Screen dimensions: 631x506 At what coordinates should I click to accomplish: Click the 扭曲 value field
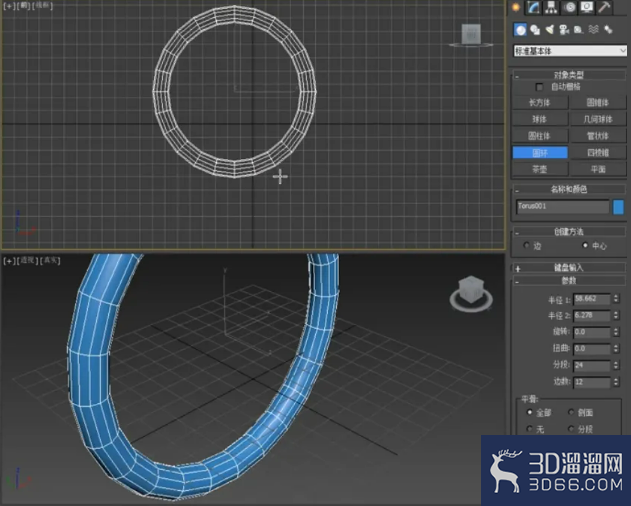(592, 349)
